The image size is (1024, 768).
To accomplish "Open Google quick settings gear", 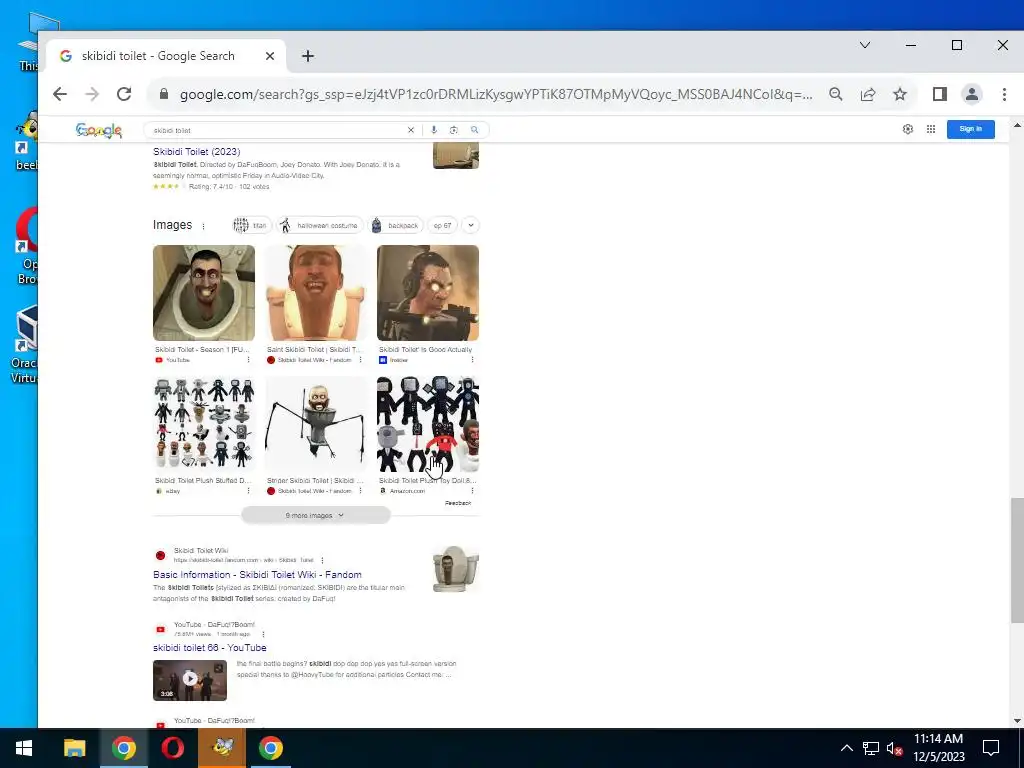I will 908,129.
